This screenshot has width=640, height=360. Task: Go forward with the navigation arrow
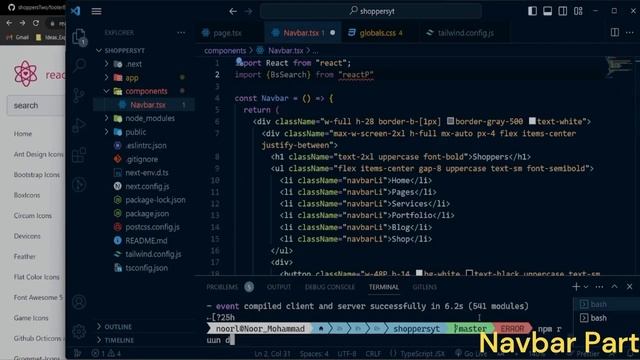[248, 11]
